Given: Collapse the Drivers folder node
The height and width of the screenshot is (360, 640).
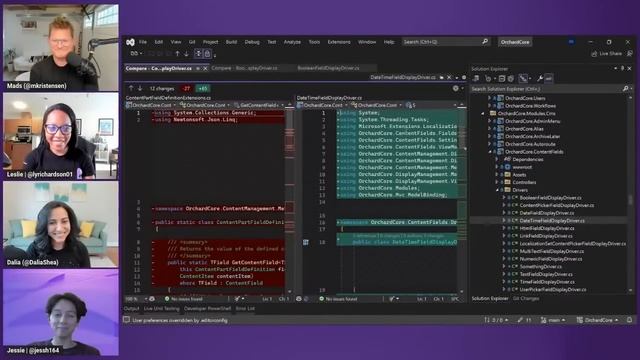Looking at the screenshot, I should tap(497, 190).
